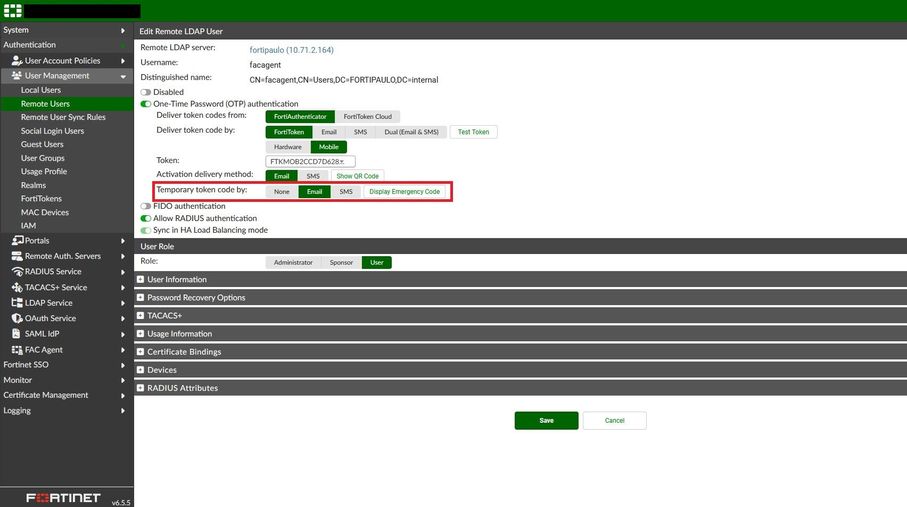Image resolution: width=907 pixels, height=507 pixels.
Task: Set temporary token code by SMS
Action: coord(346,192)
